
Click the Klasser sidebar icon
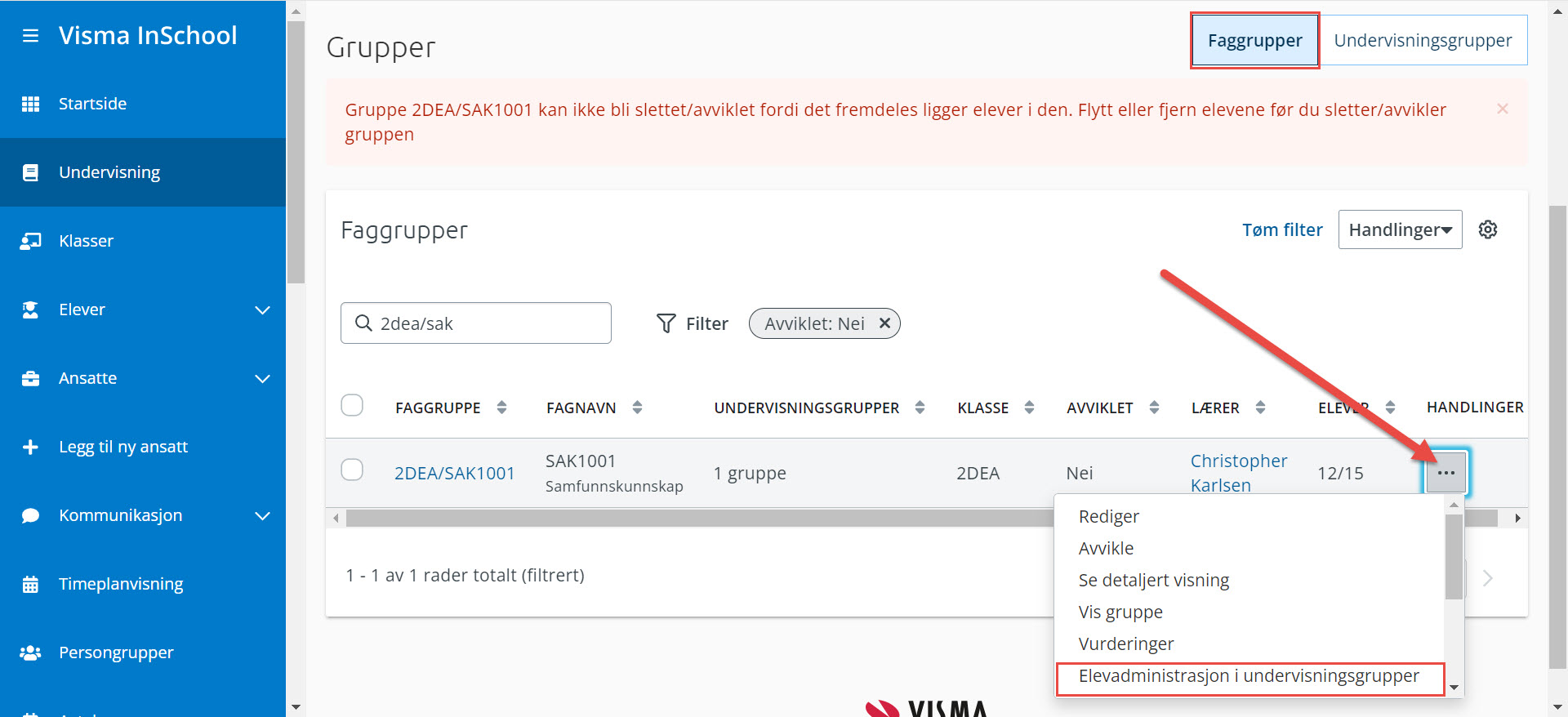pos(30,241)
